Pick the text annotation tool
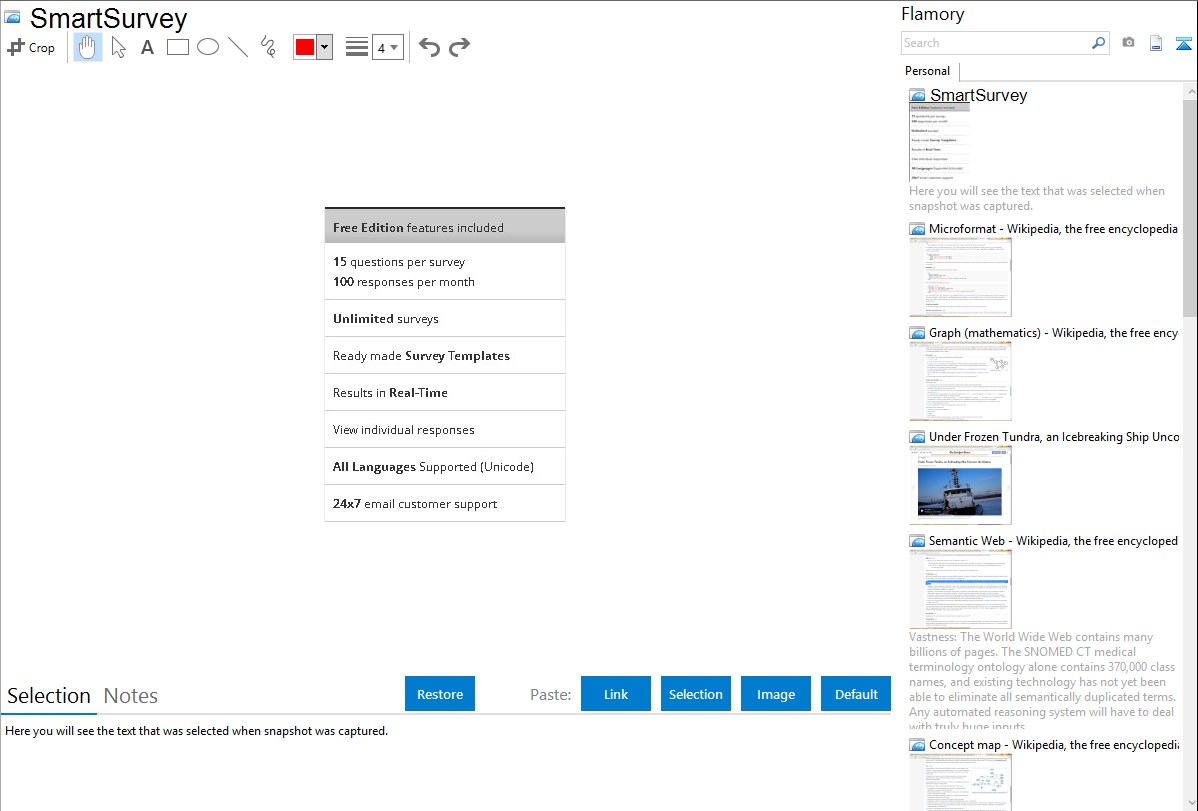Viewport: 1198px width, 811px height. 147,47
